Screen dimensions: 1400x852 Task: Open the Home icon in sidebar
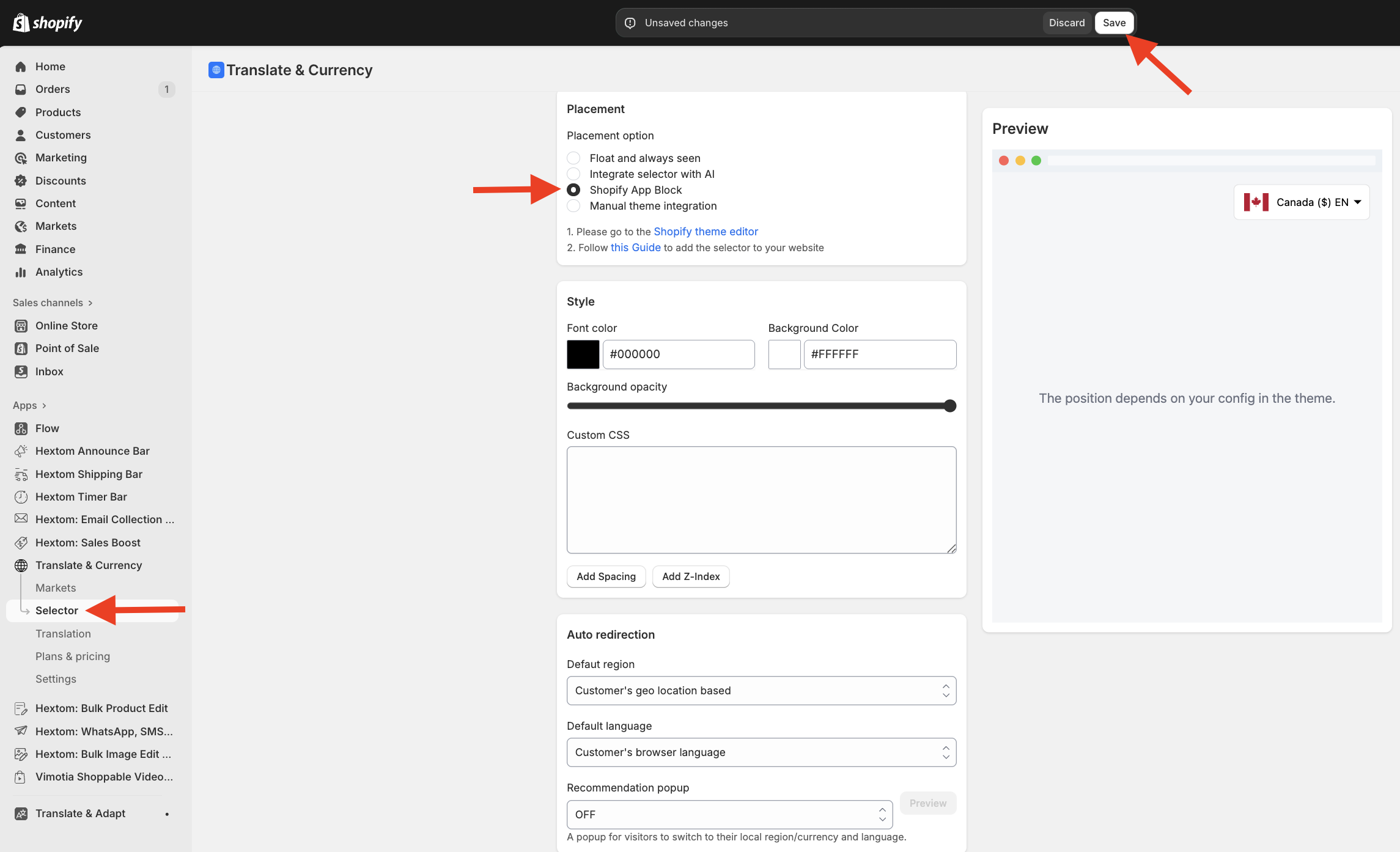pos(21,67)
